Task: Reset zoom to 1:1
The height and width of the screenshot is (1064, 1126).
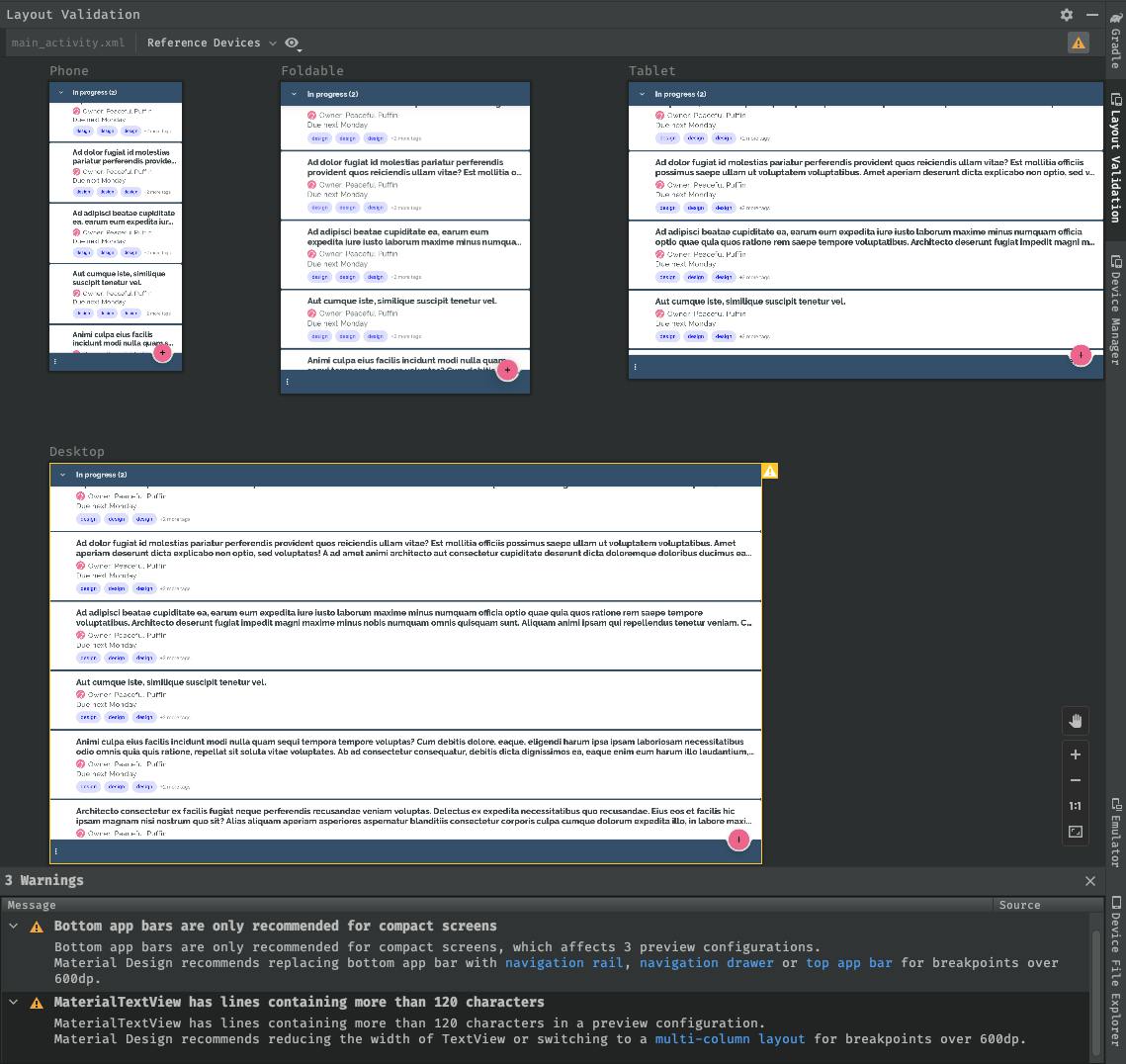Action: [x=1076, y=806]
